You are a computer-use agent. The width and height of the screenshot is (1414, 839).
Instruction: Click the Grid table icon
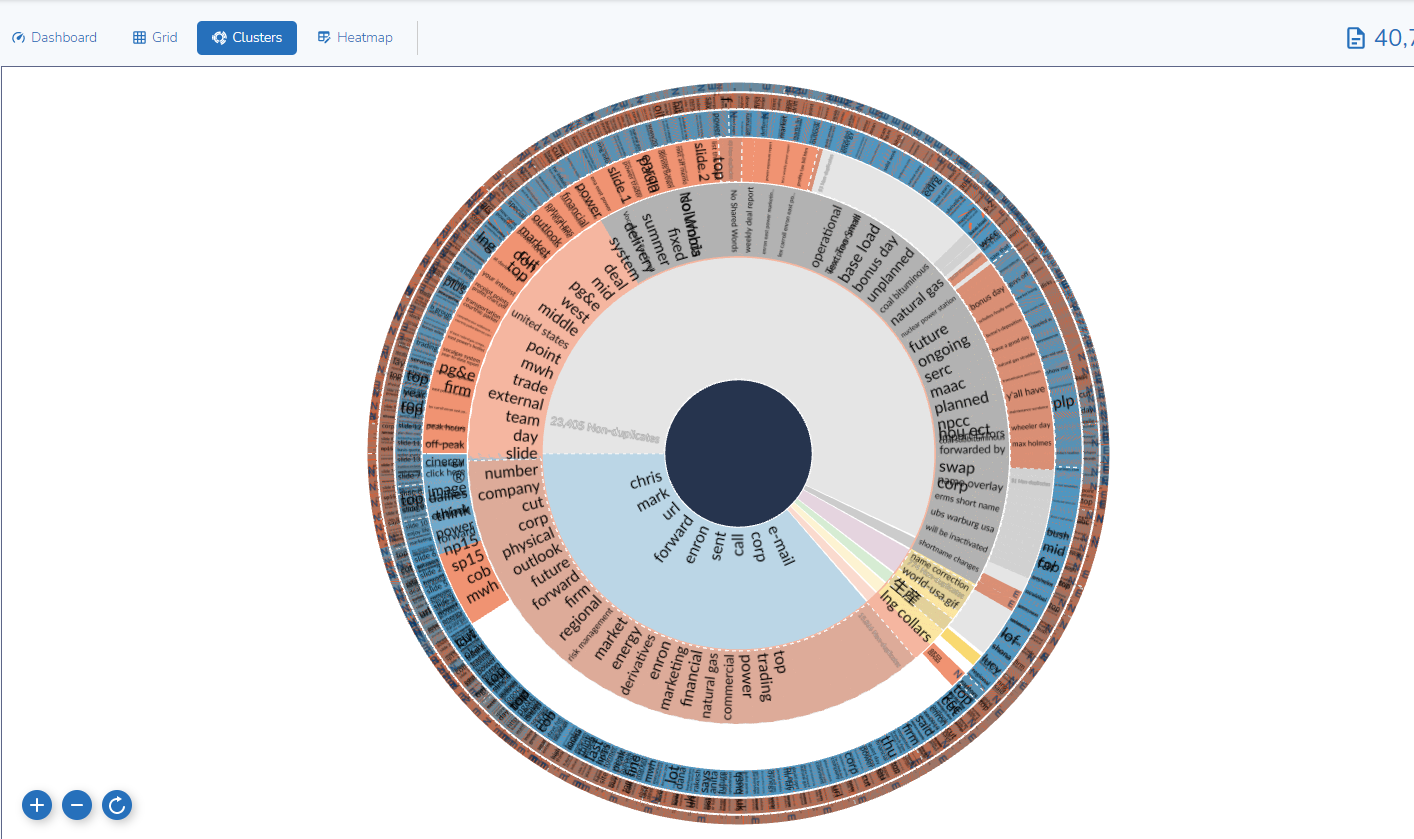(x=139, y=38)
